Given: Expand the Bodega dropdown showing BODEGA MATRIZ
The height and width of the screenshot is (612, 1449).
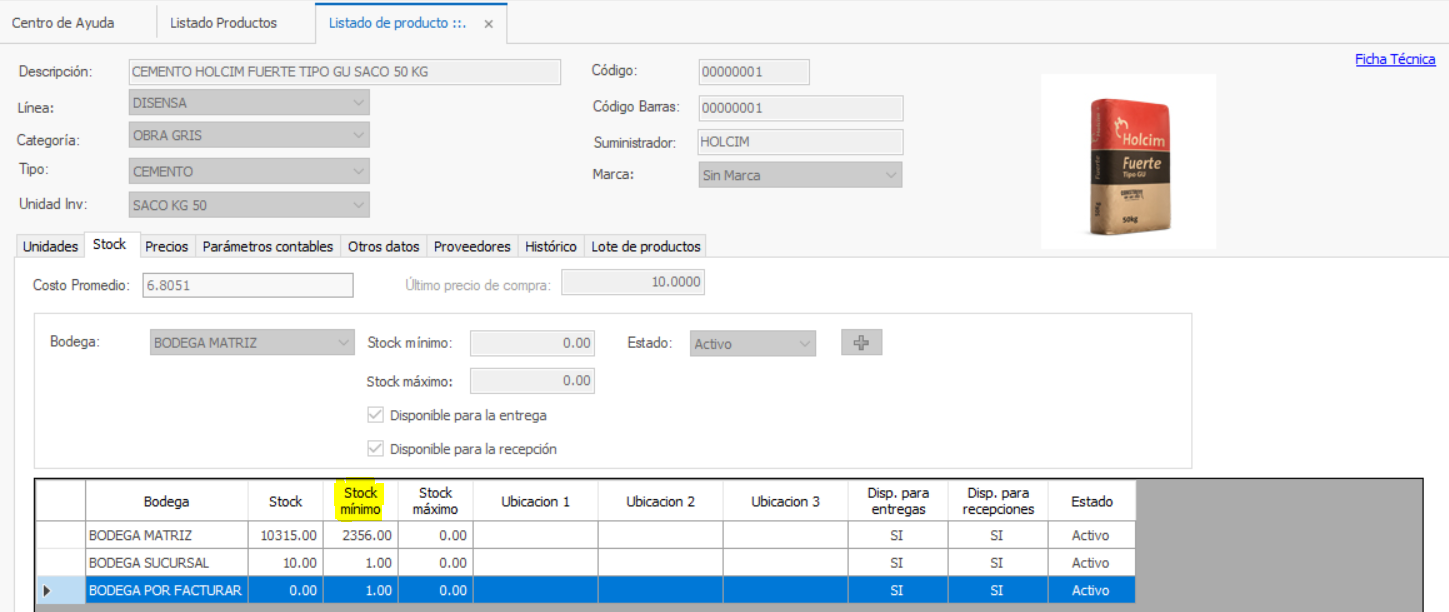Looking at the screenshot, I should pos(342,343).
